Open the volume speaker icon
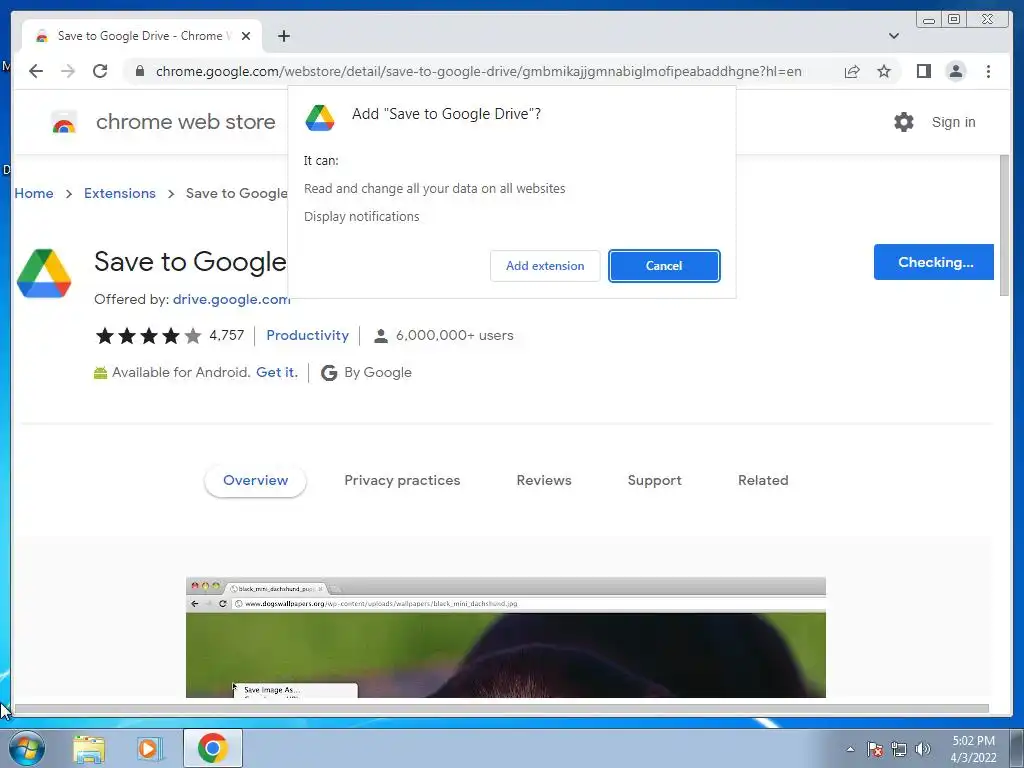The height and width of the screenshot is (768, 1024). pyautogui.click(x=922, y=749)
